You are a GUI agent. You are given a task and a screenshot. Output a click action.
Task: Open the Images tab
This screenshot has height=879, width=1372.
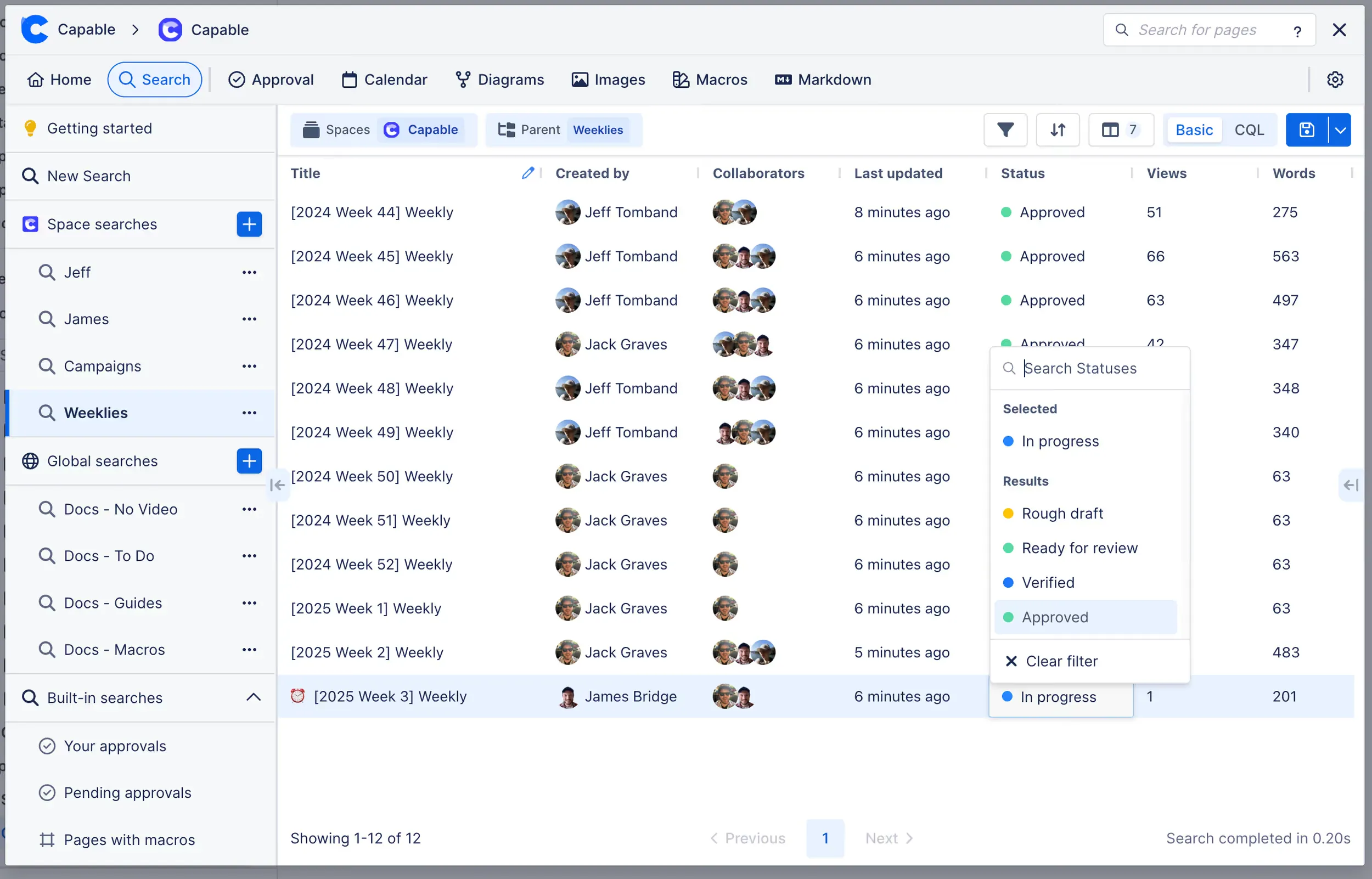pyautogui.click(x=609, y=80)
